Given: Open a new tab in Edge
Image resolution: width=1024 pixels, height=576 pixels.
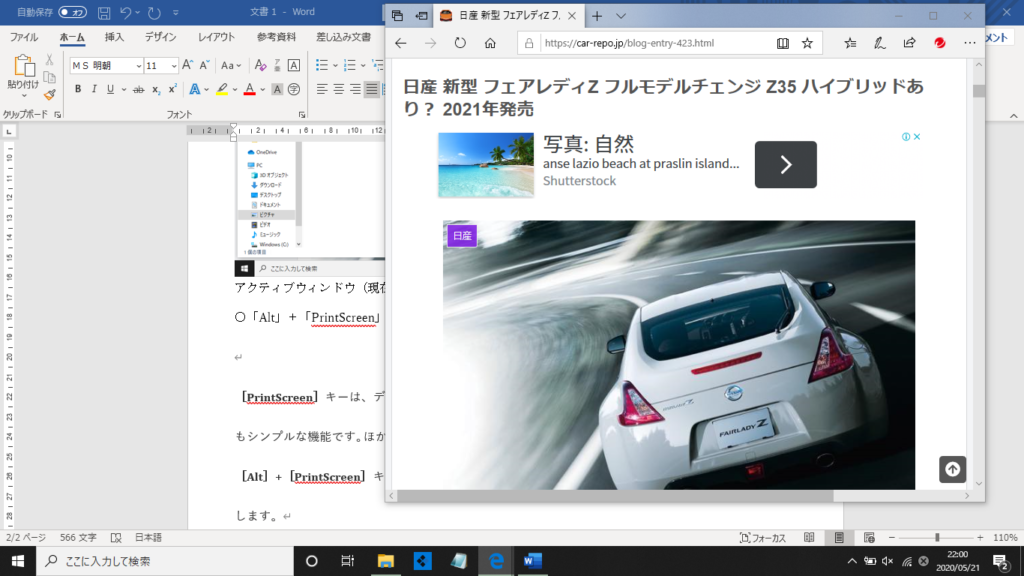Looking at the screenshot, I should 597,16.
